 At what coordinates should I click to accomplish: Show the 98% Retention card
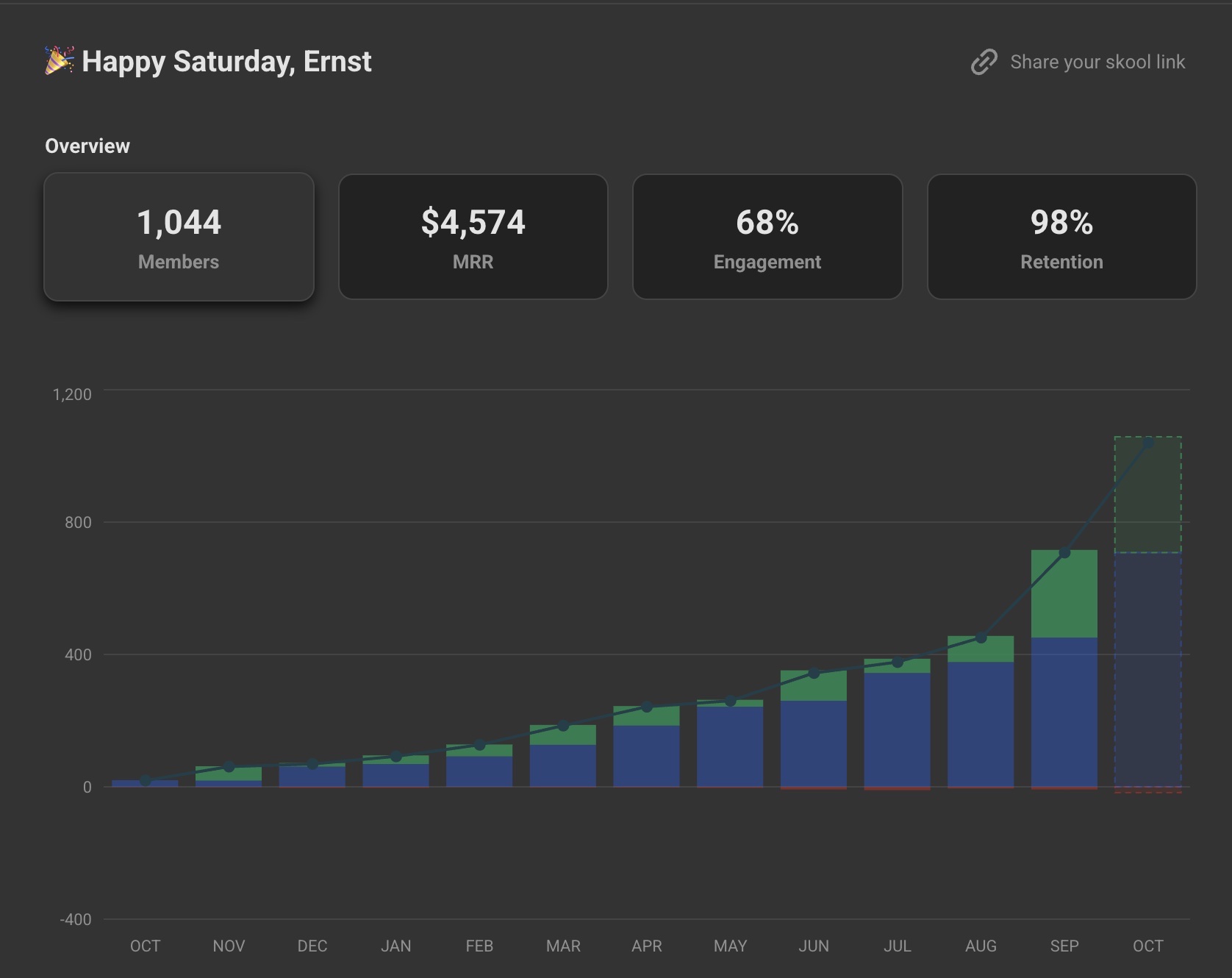(1061, 237)
